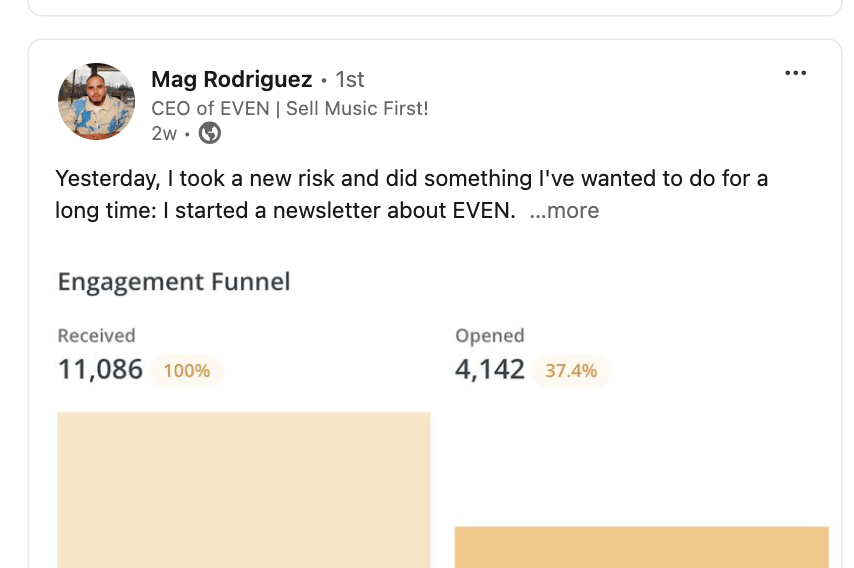Click the Opened label in funnel
This screenshot has height=568, width=854.
(489, 336)
